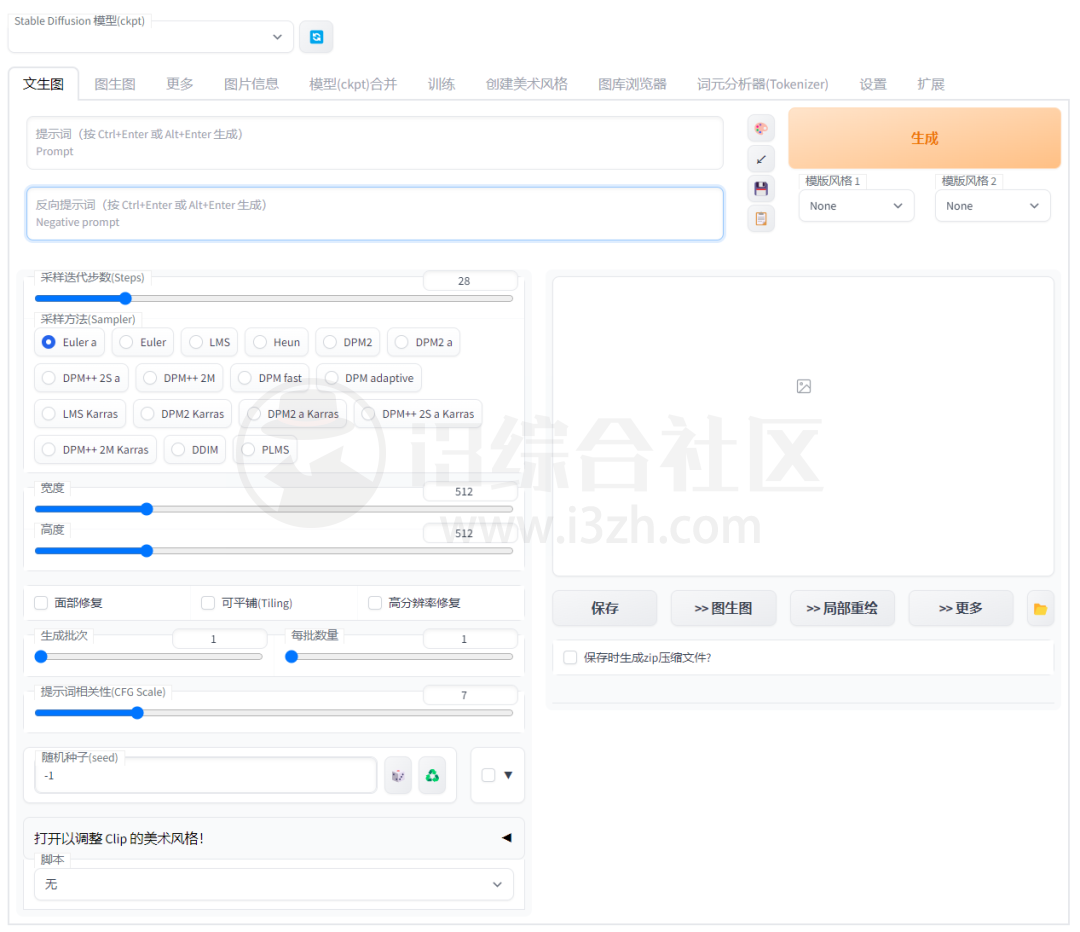Reuse last seed with recycle icon

[433, 776]
